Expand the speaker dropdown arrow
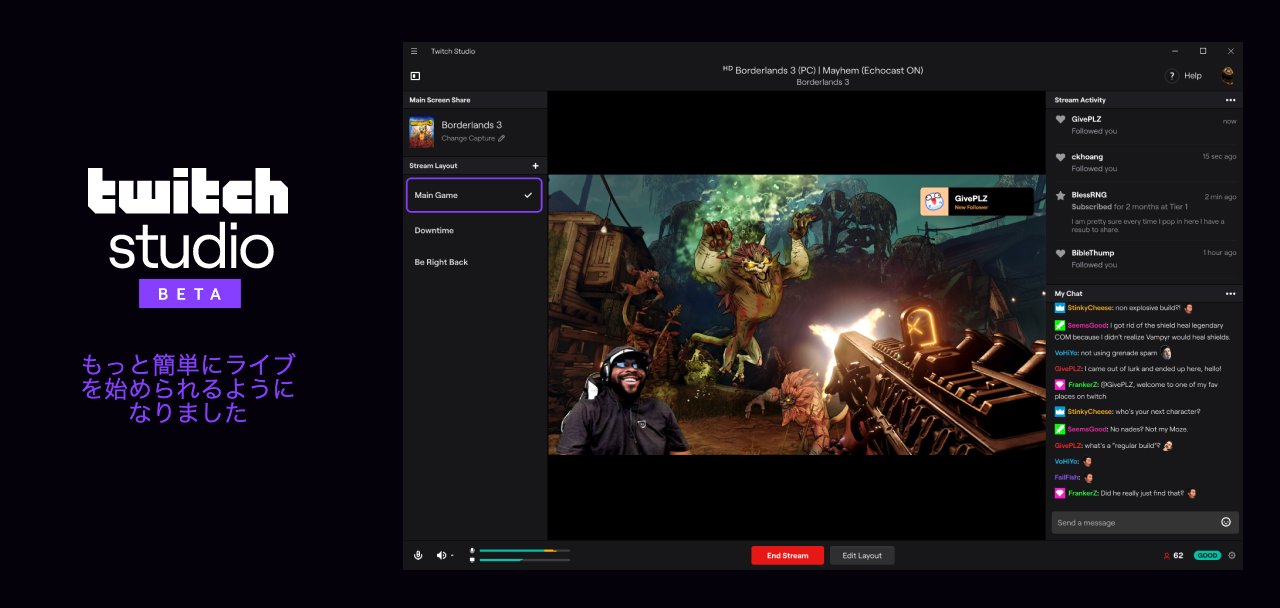Screen dimensions: 1280x608 (452, 555)
